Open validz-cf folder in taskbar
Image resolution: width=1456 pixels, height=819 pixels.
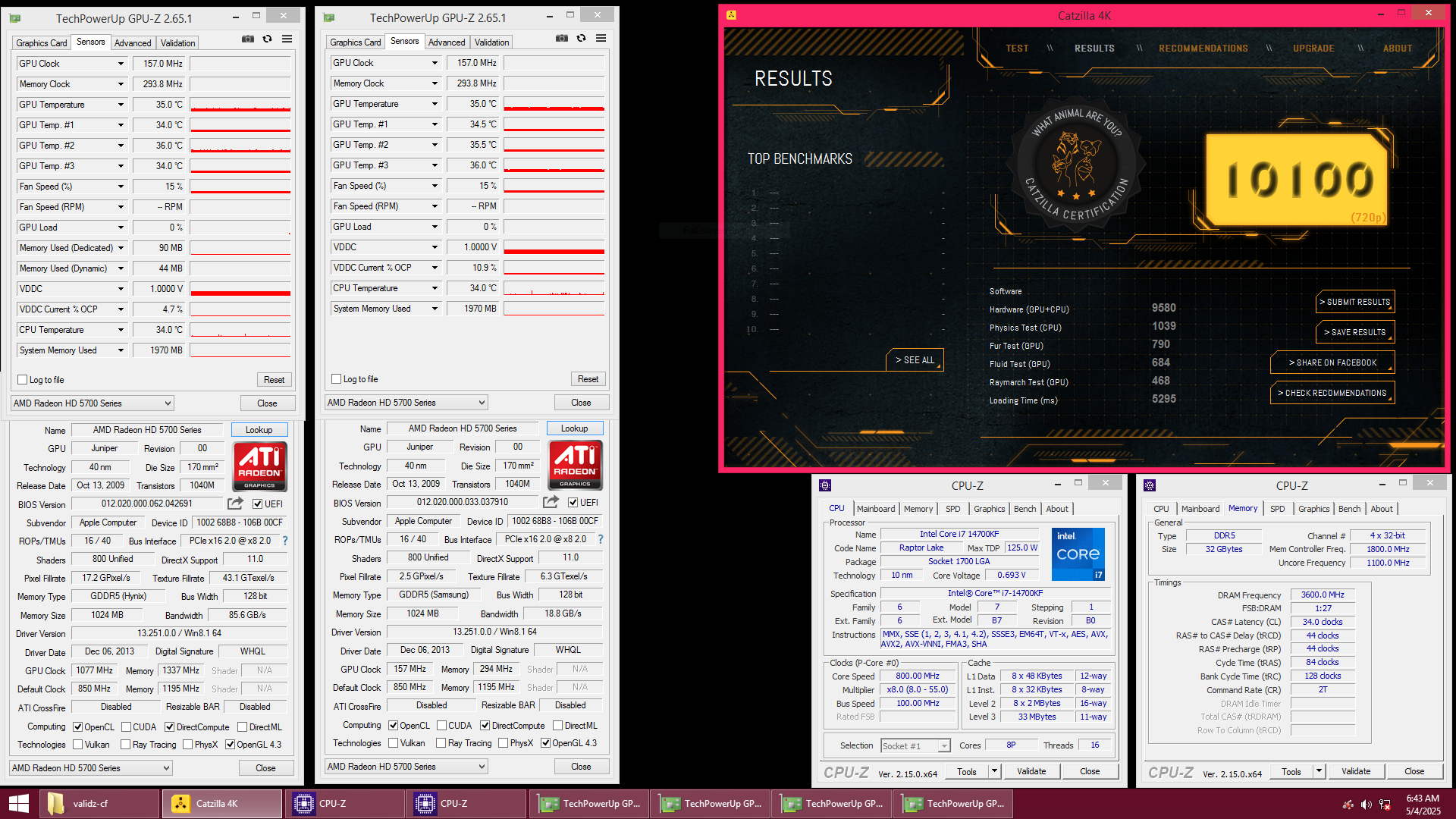pos(100,804)
